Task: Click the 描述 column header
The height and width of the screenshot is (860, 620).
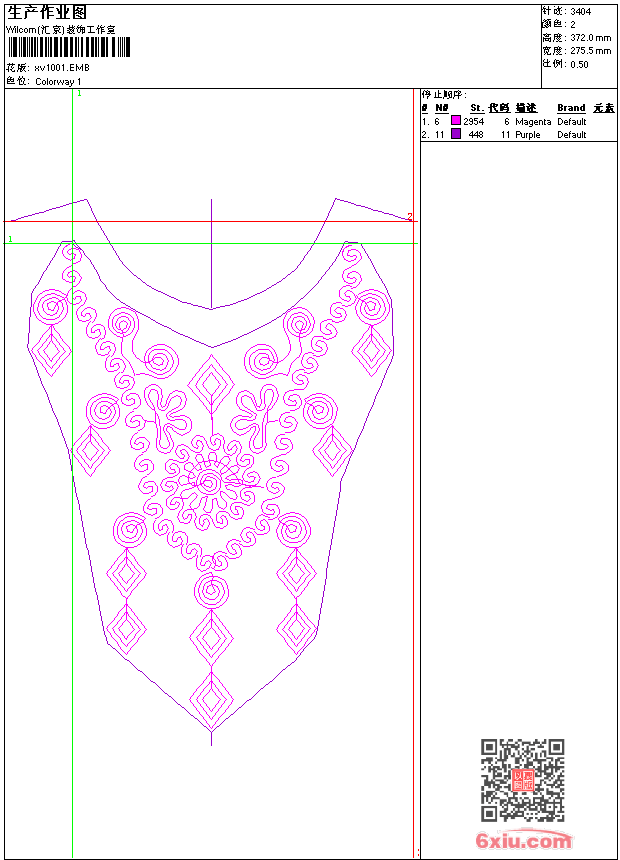Action: [526, 108]
